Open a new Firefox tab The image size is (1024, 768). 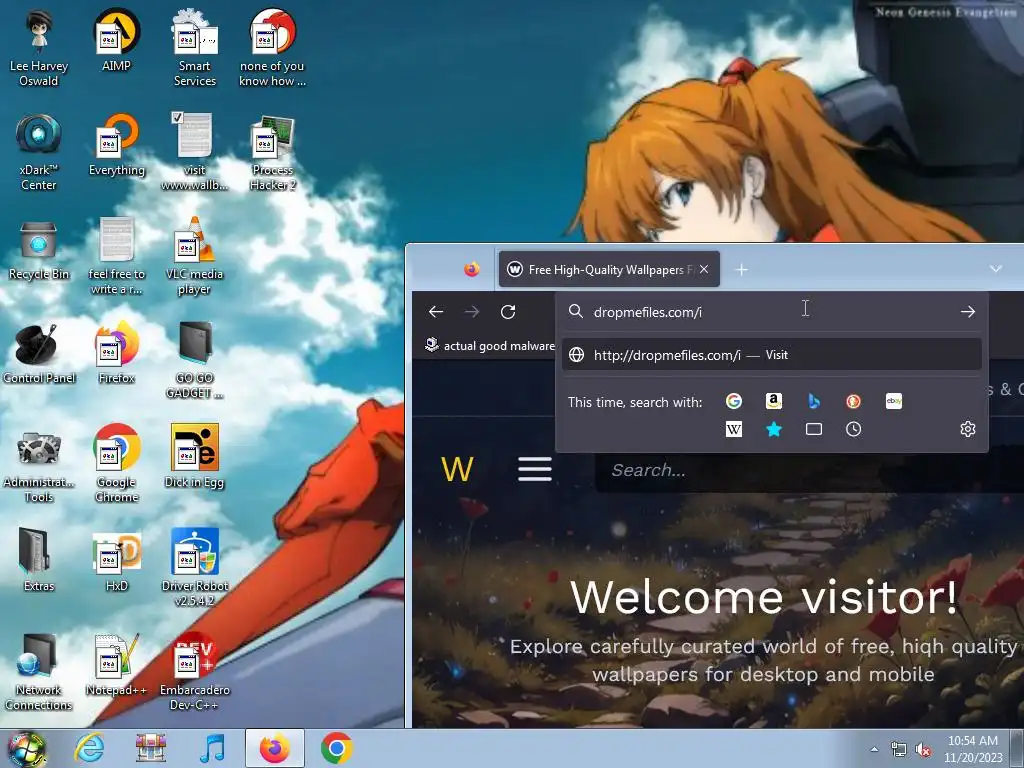741,269
